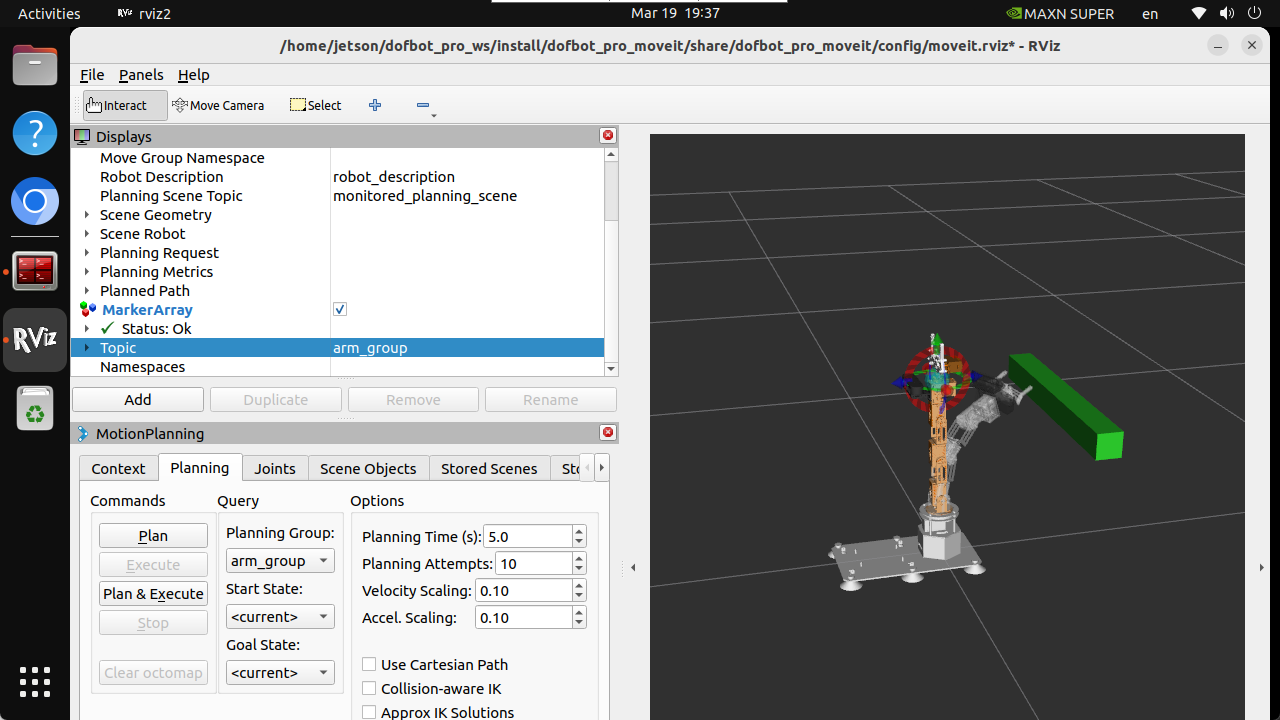Screen dimensions: 1280x720
Task: Collapse right panel with the splitter arrow
Action: click(1261, 568)
